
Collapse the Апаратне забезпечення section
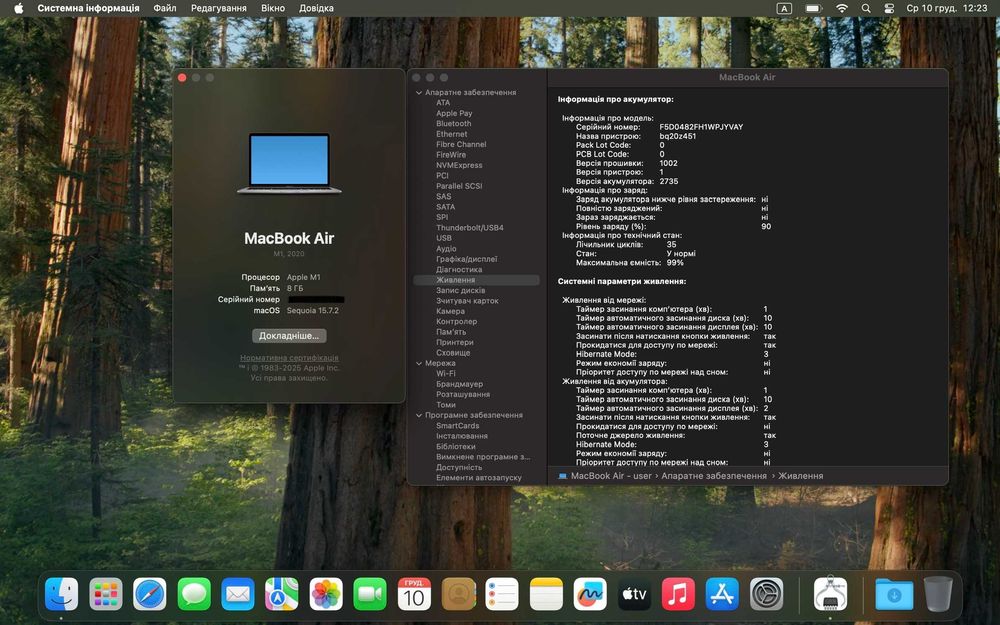click(x=419, y=92)
